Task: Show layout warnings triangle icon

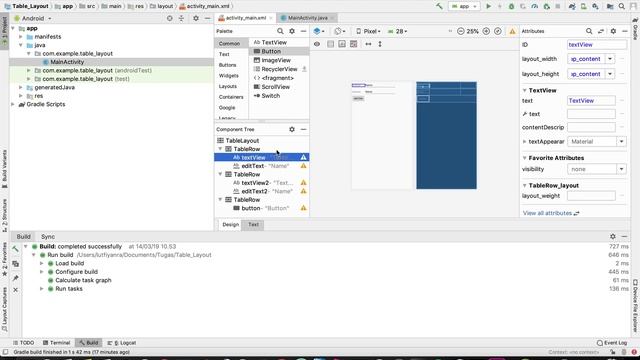Action: pyautogui.click(x=512, y=31)
